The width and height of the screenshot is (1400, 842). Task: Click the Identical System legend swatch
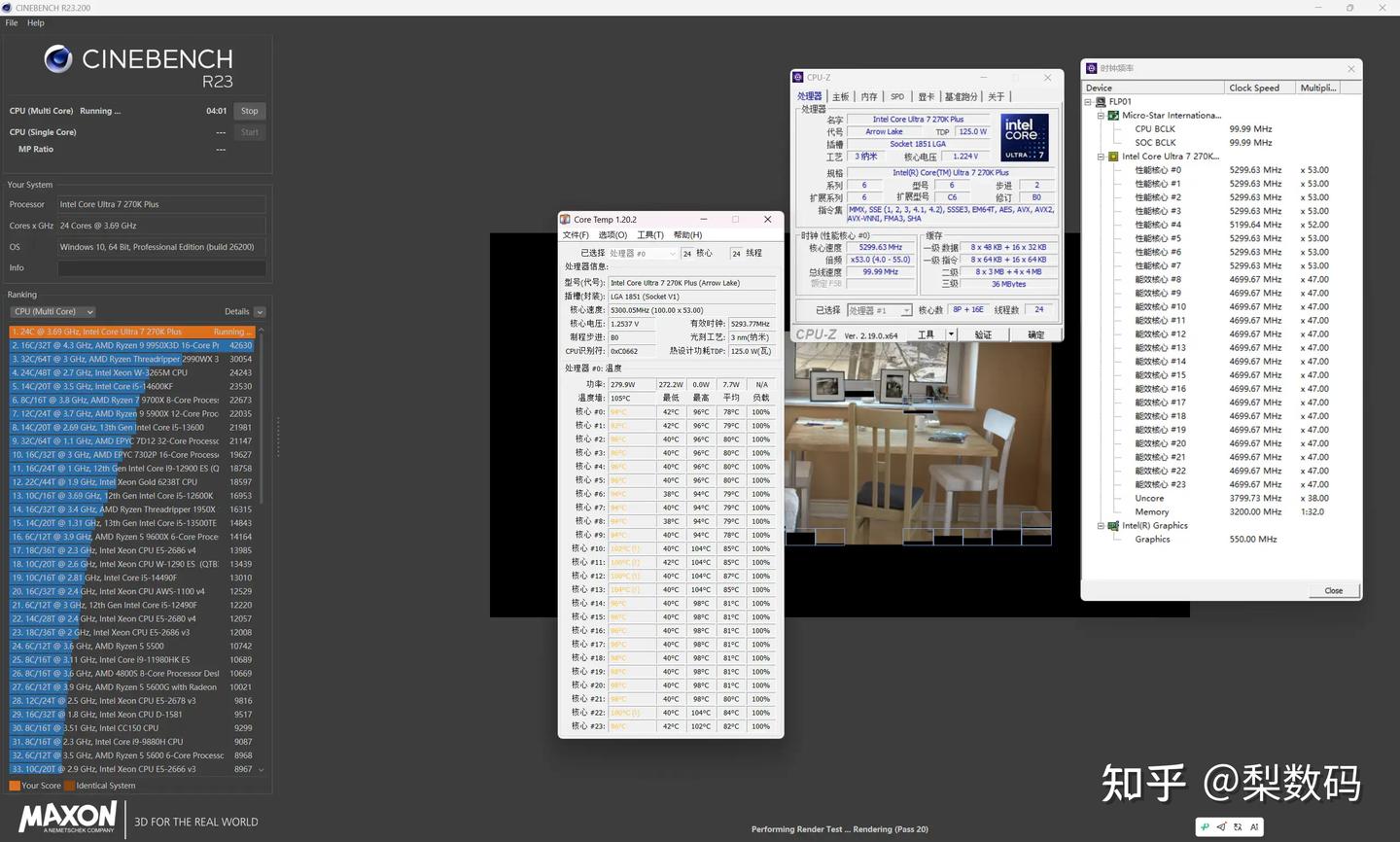coord(70,786)
